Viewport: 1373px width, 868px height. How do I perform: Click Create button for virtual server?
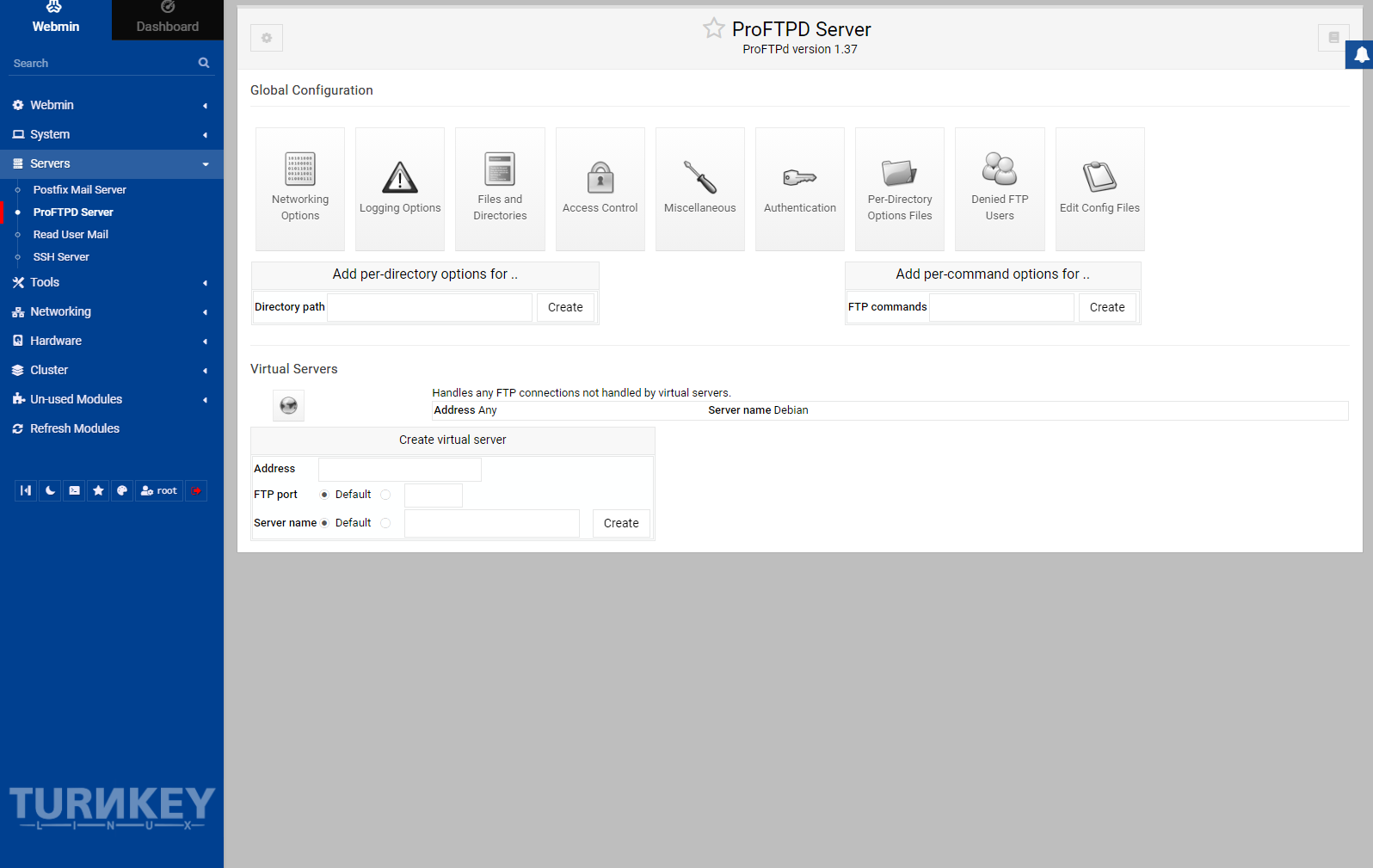(621, 523)
